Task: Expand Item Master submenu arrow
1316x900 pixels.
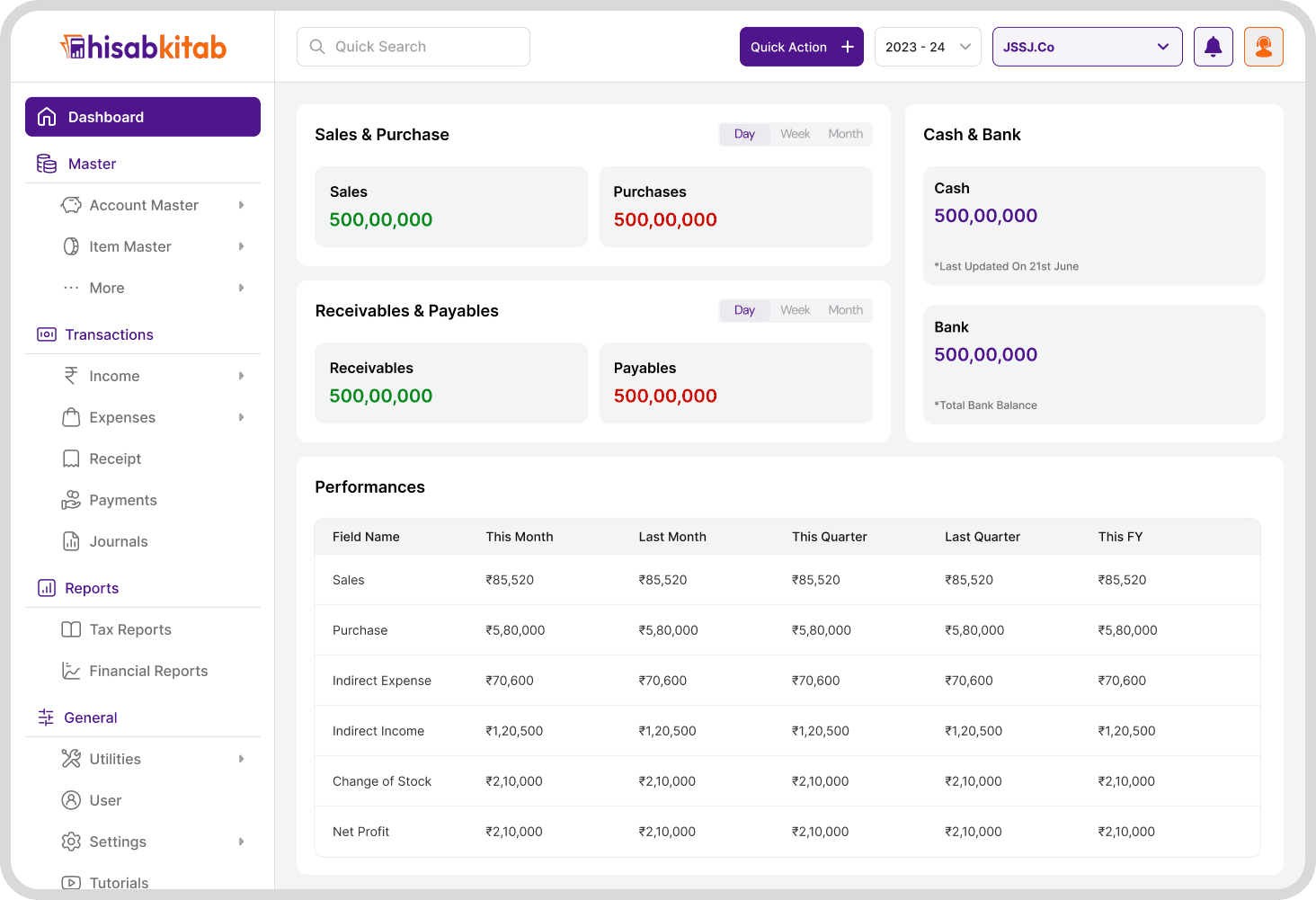Action: point(241,246)
